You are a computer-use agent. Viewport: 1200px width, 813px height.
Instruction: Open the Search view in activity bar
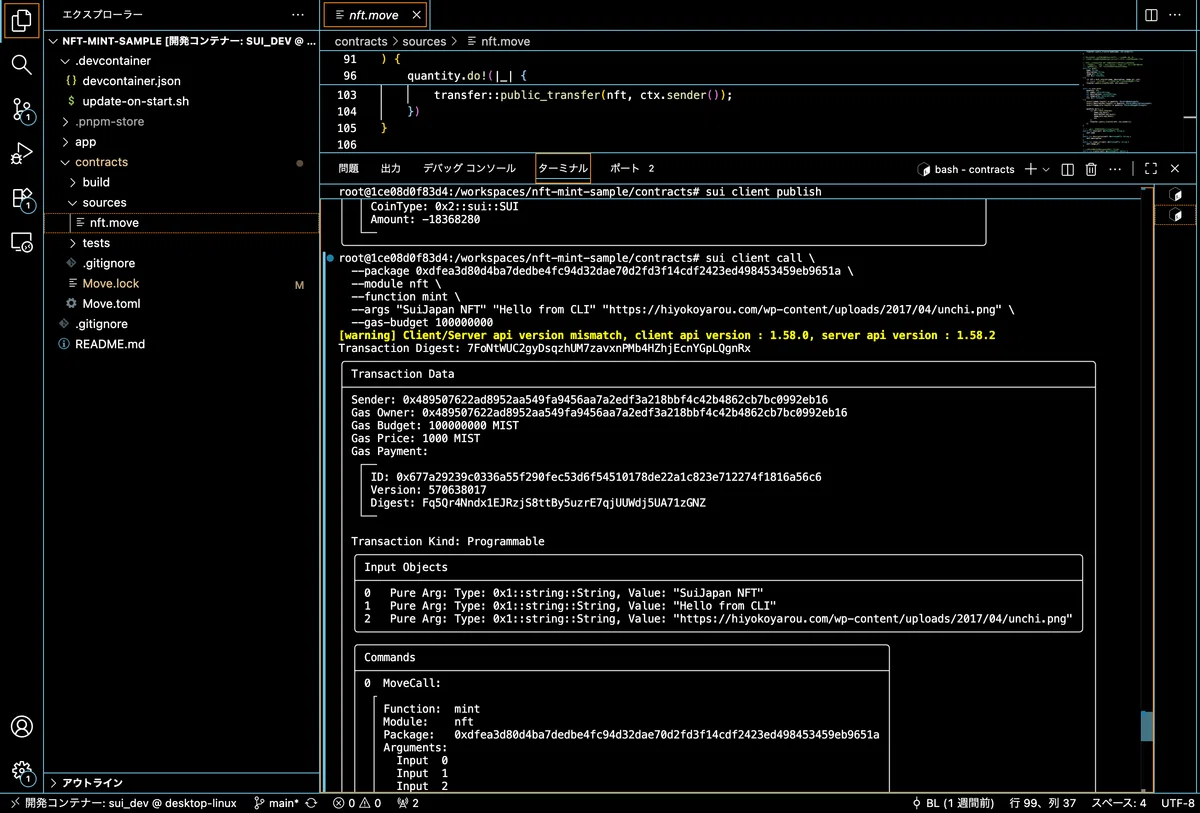click(22, 65)
